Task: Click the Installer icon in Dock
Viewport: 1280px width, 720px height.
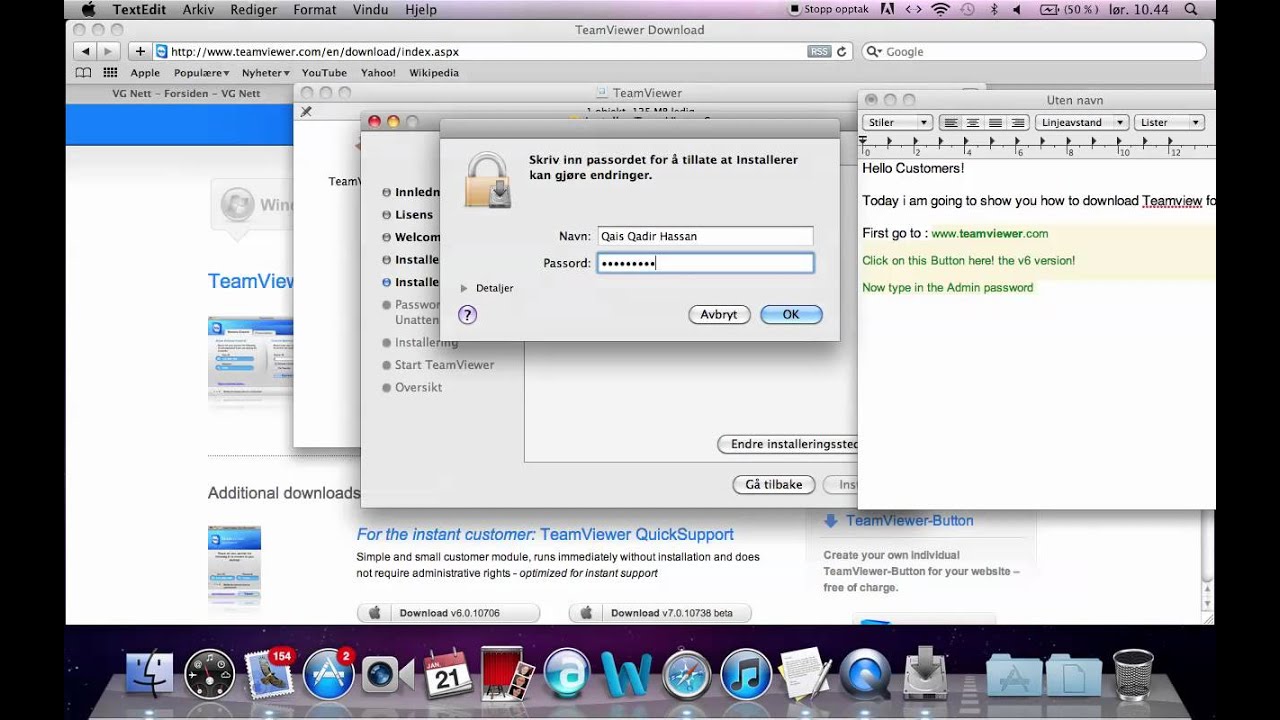Action: [x=924, y=674]
